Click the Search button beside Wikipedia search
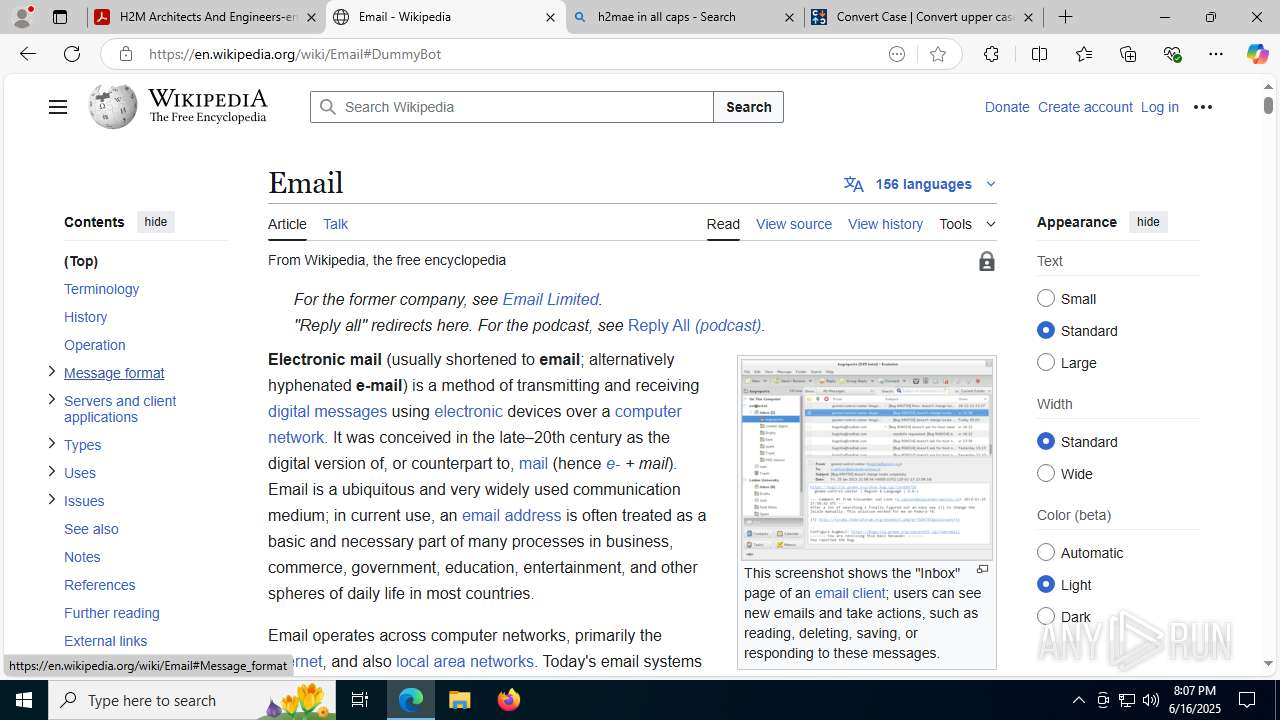The image size is (1280, 720). point(748,107)
